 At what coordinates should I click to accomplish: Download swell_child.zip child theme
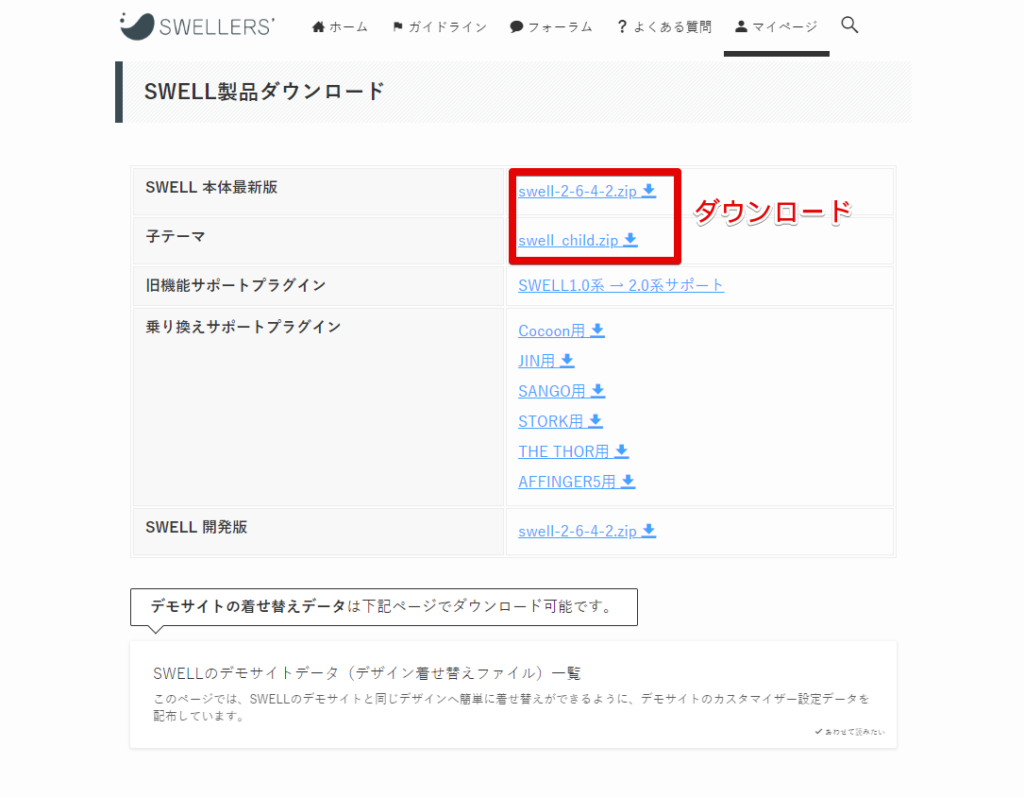click(x=578, y=240)
